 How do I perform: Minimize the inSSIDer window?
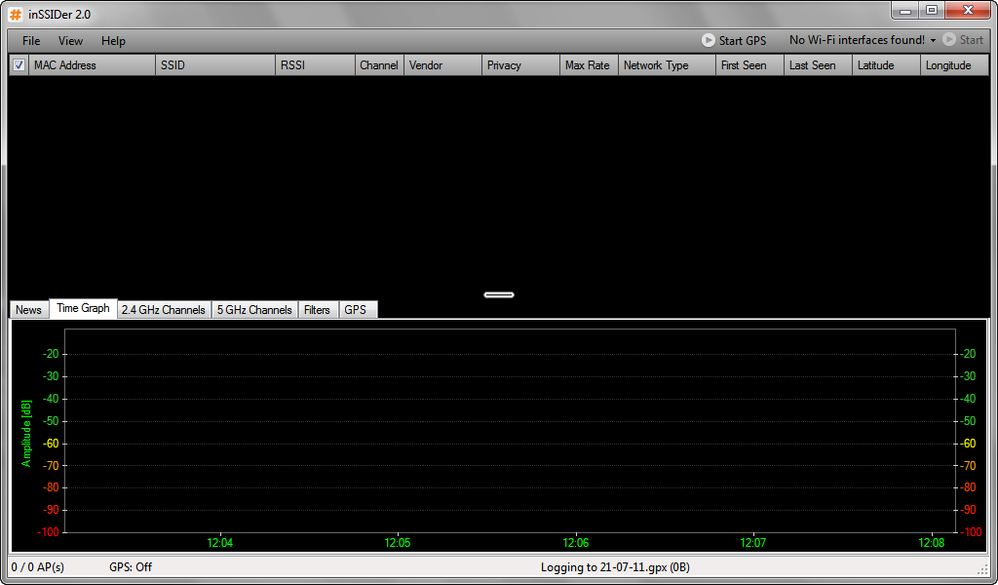905,11
